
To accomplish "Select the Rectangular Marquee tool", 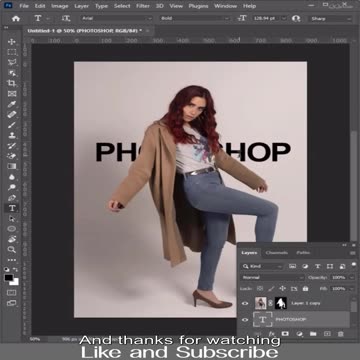I will point(12,52).
